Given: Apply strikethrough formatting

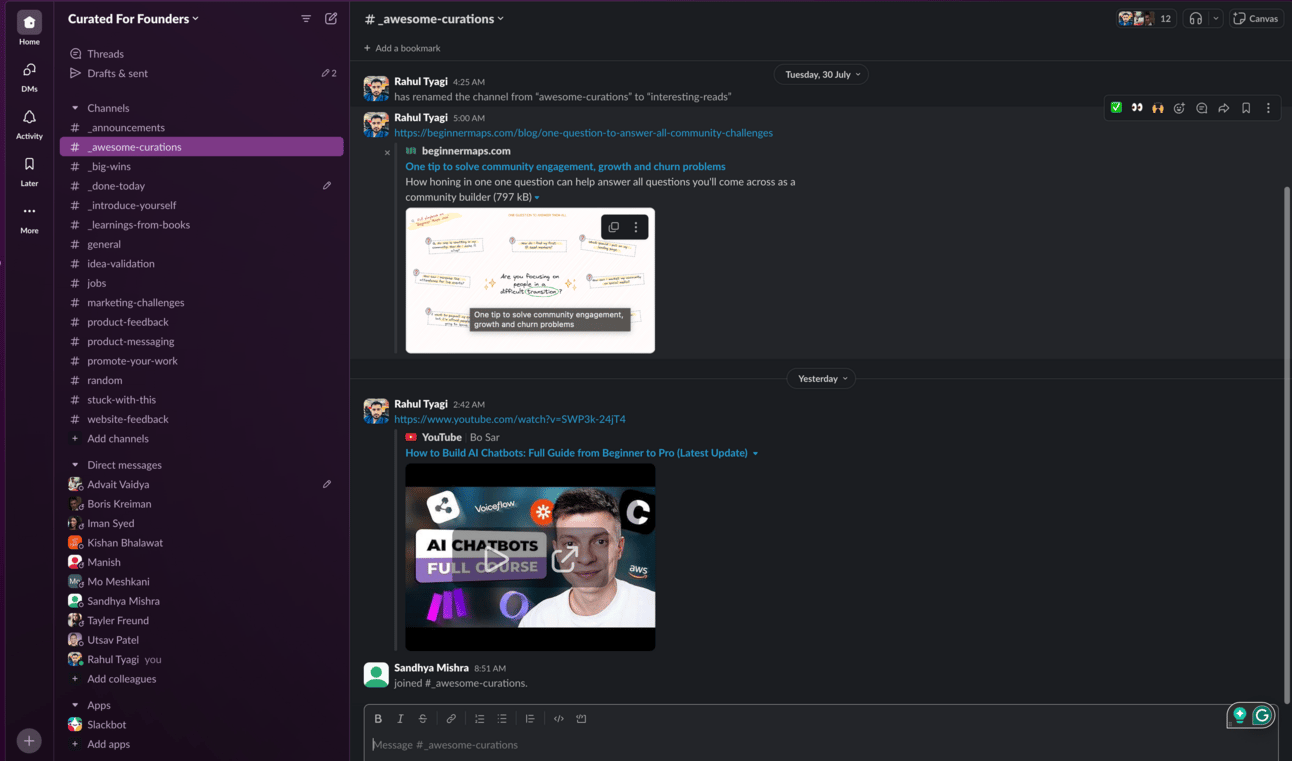Looking at the screenshot, I should point(422,719).
